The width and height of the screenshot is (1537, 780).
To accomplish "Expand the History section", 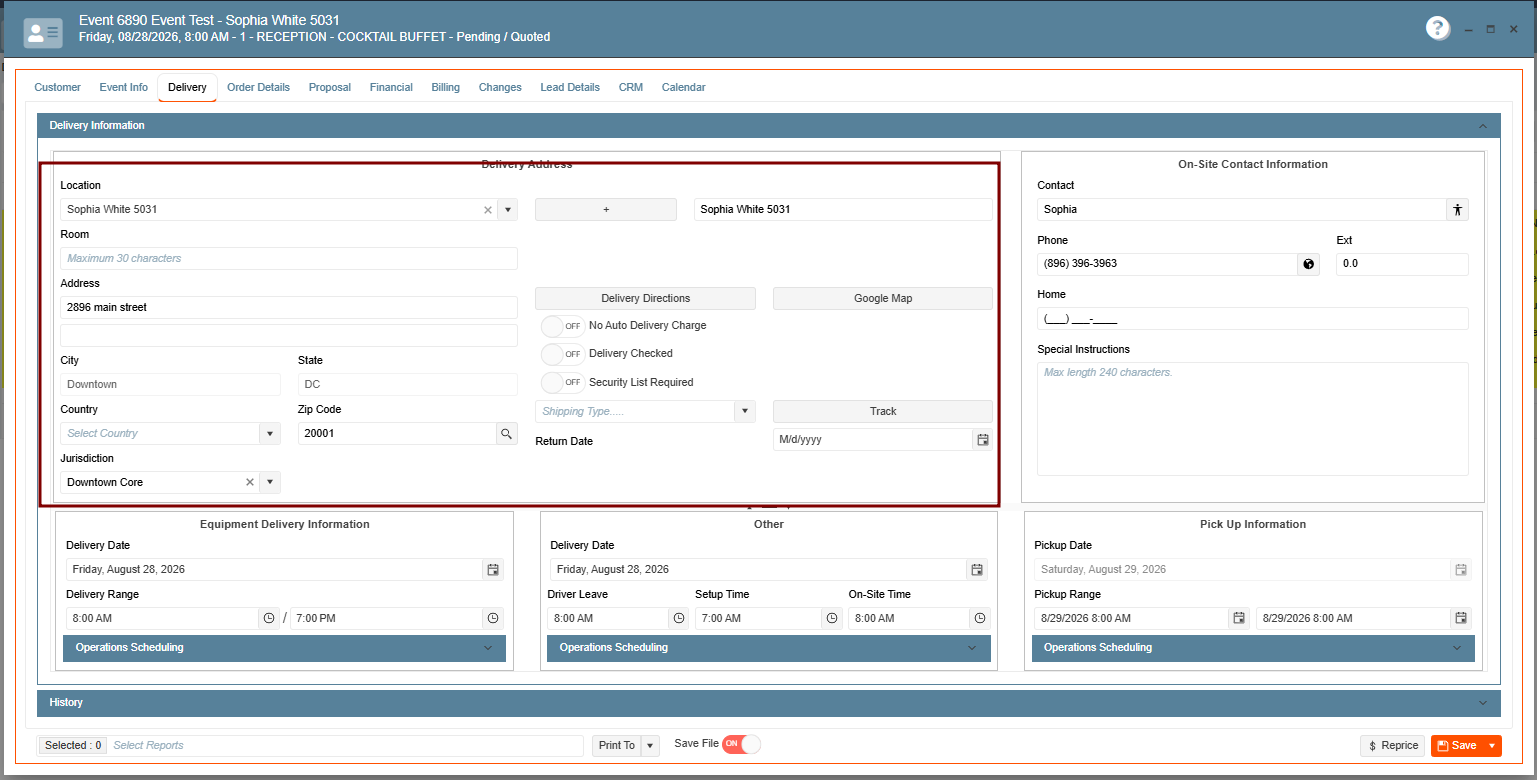I will 769,703.
